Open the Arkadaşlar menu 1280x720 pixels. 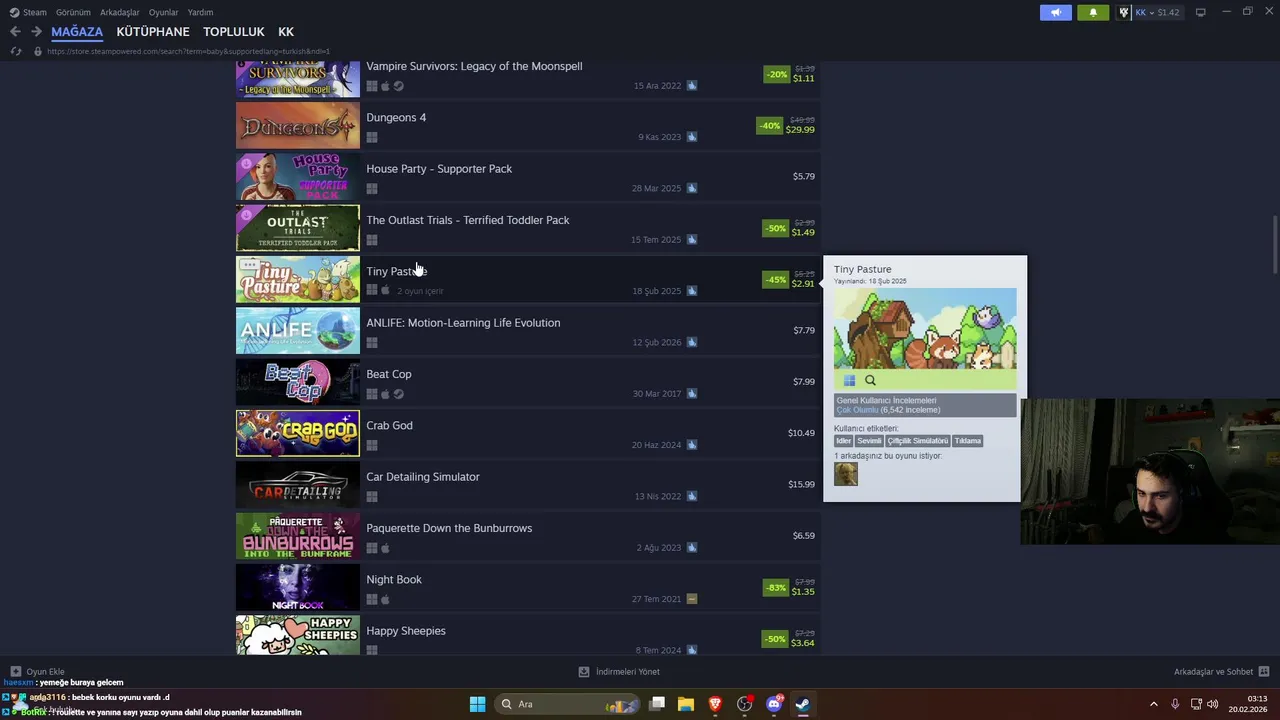(120, 12)
